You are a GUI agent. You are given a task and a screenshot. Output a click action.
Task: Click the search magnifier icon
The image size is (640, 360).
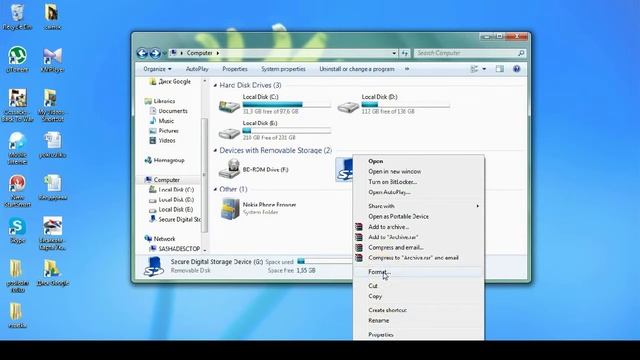click(x=521, y=53)
